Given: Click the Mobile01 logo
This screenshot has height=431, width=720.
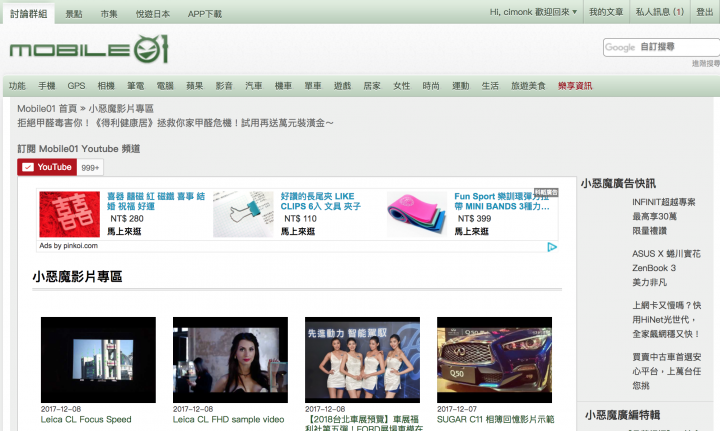Looking at the screenshot, I should 89,49.
